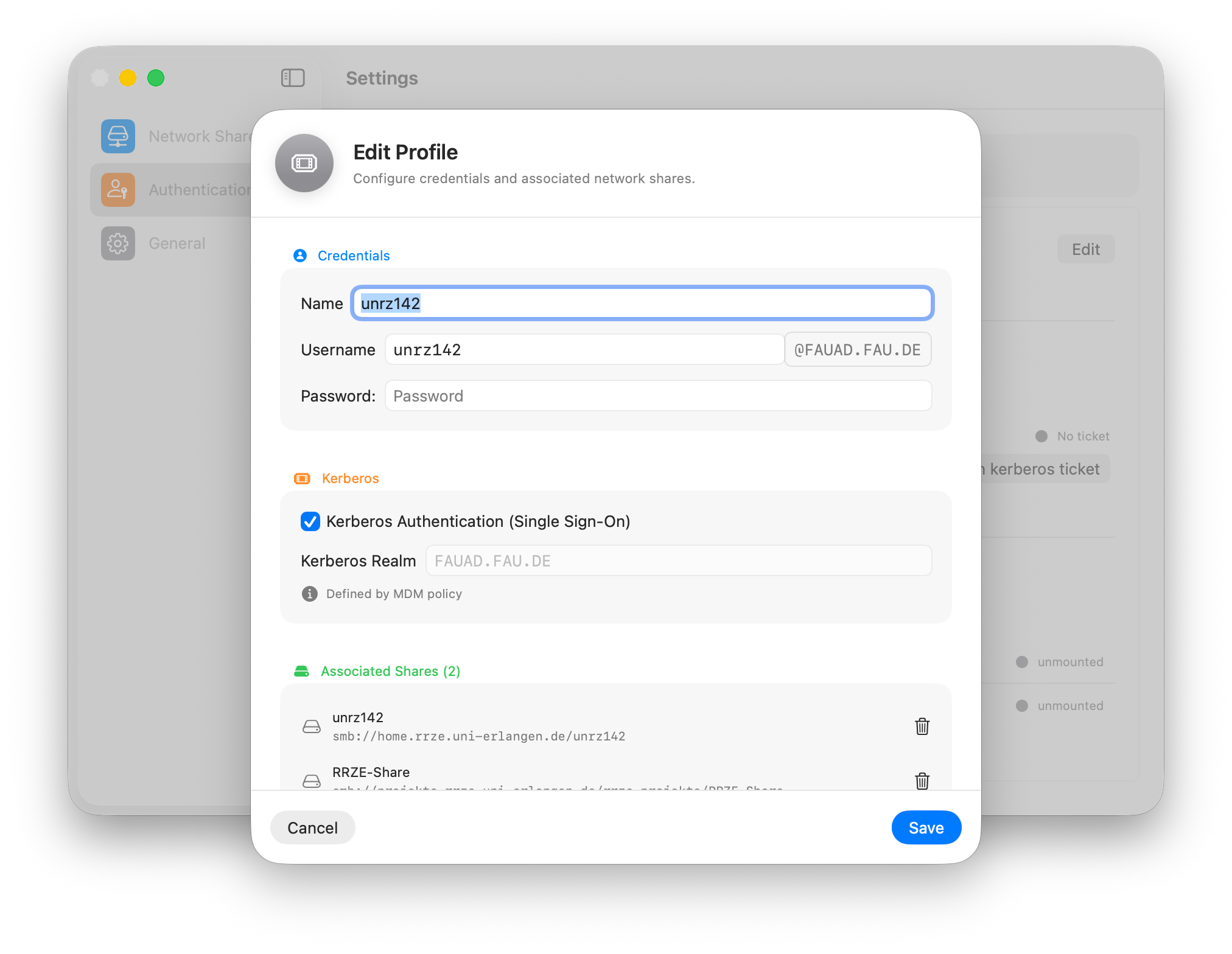
Task: Delete the unrz142 share via trash icon
Action: point(922,726)
